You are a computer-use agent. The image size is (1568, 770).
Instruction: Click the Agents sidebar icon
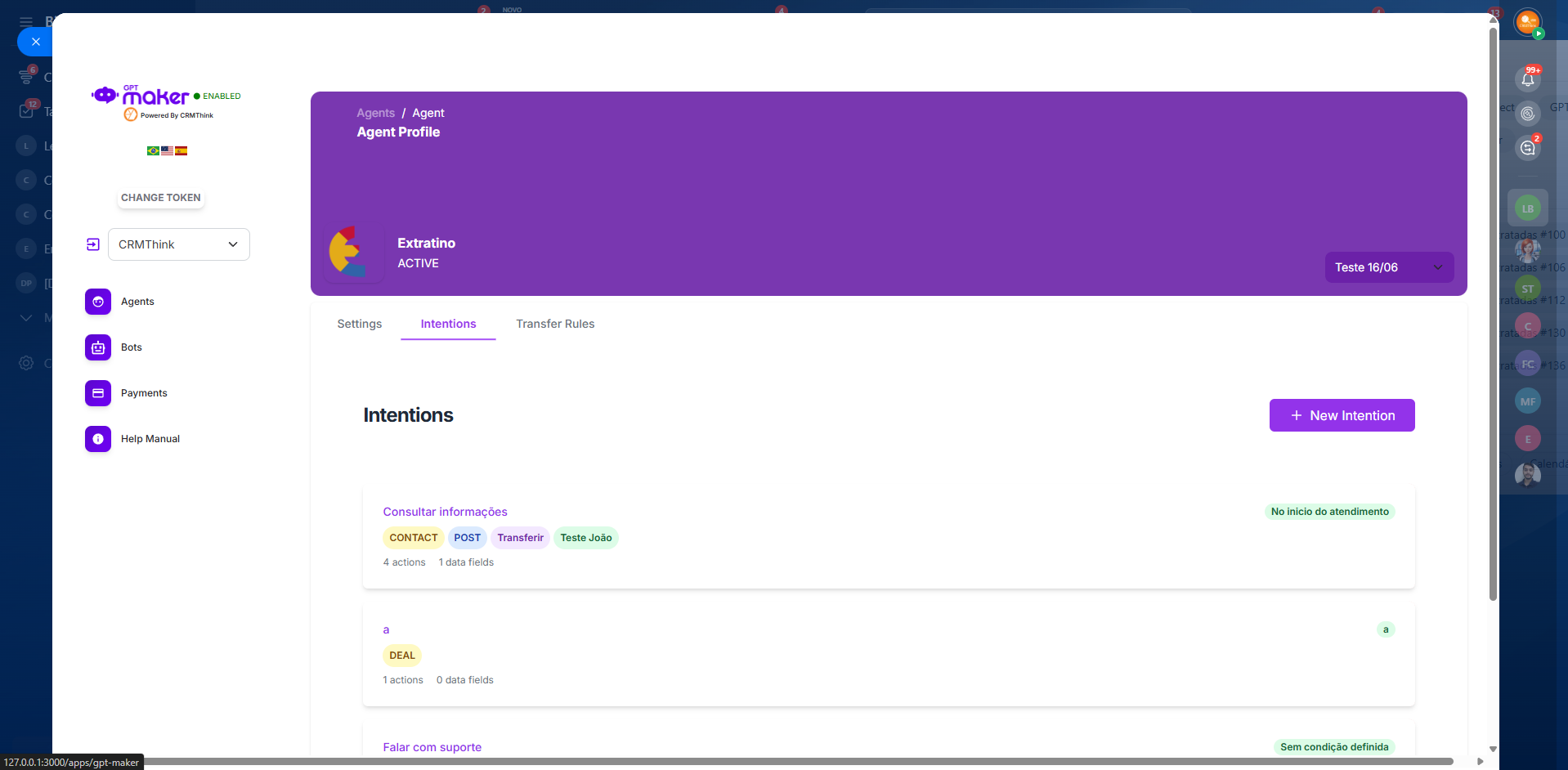[98, 302]
